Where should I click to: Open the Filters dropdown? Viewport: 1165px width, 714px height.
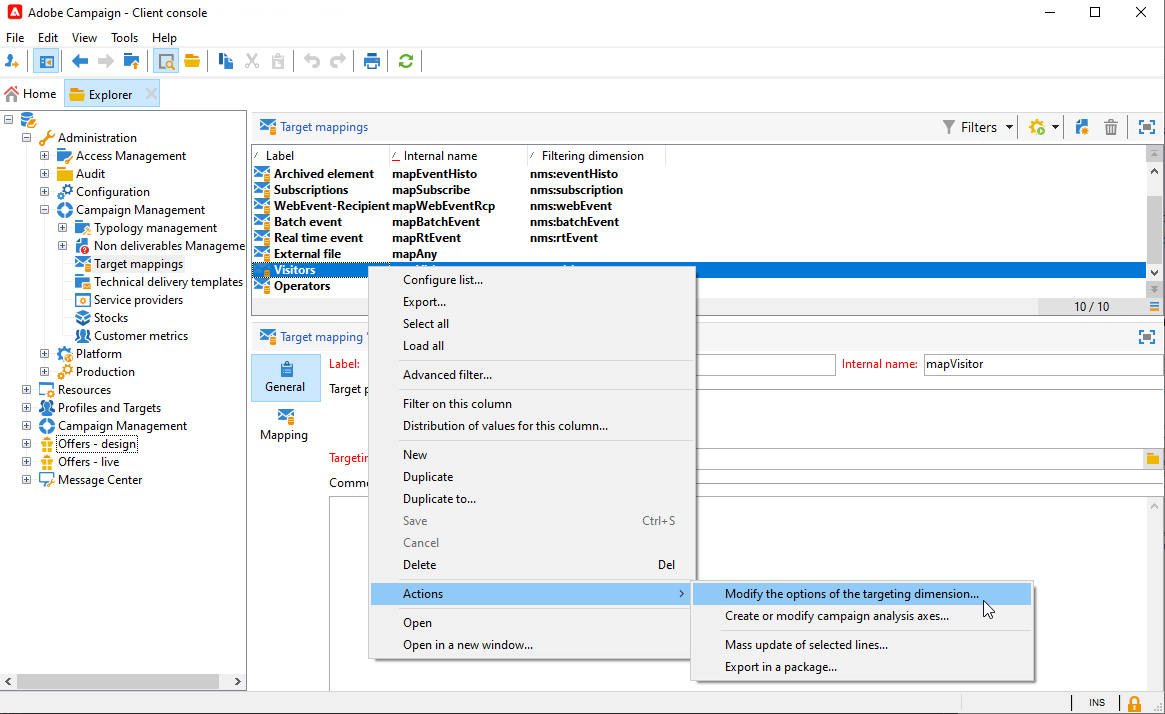tap(978, 127)
